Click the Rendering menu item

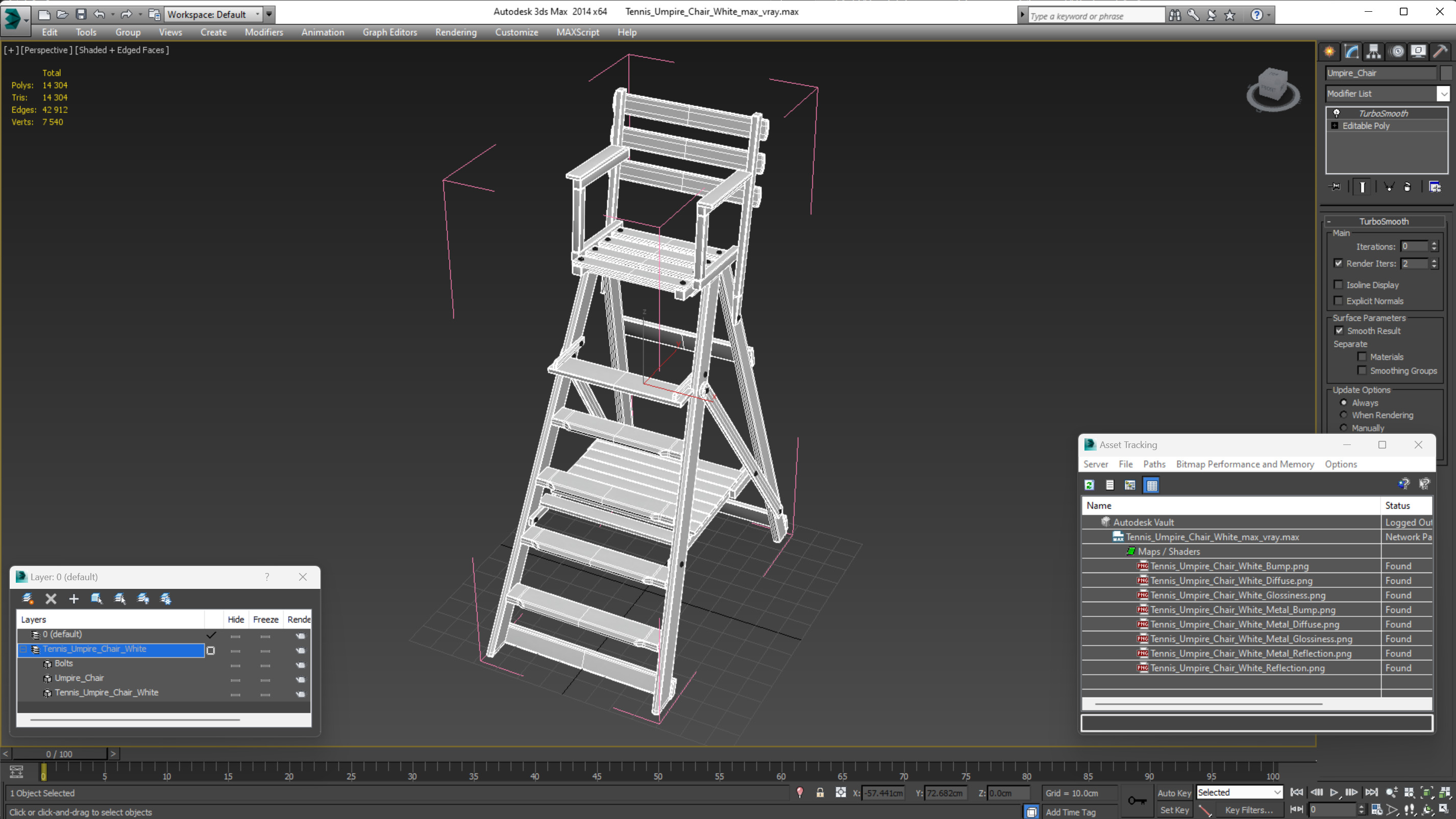[x=456, y=31]
